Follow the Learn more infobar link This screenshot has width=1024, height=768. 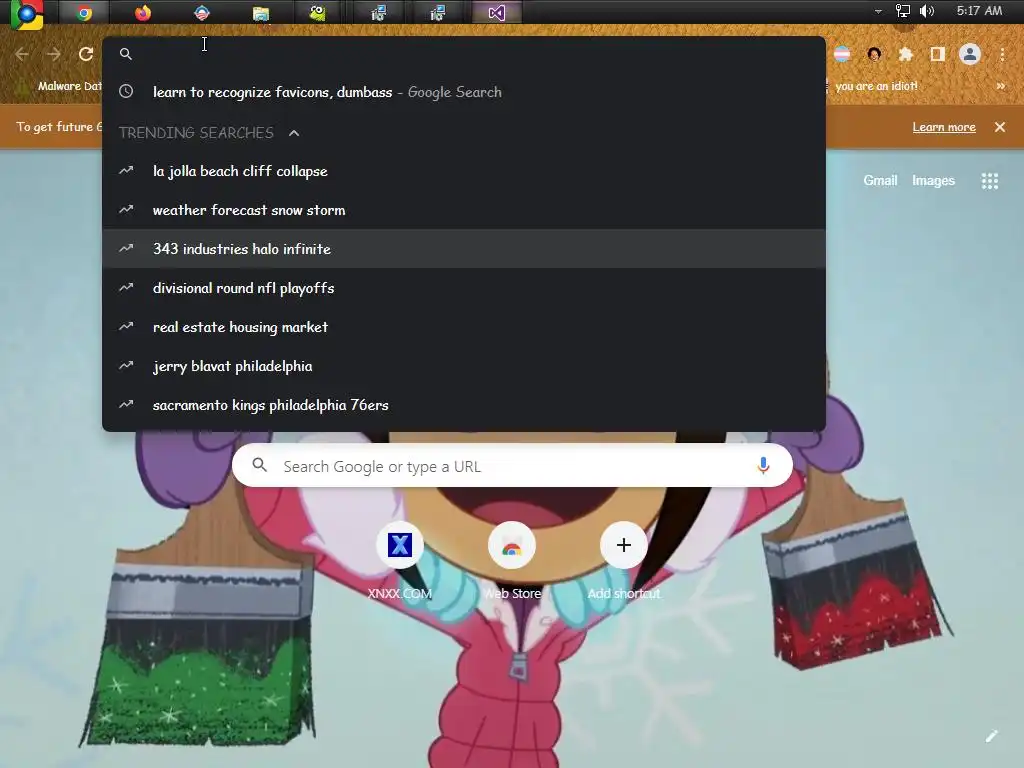pos(944,127)
